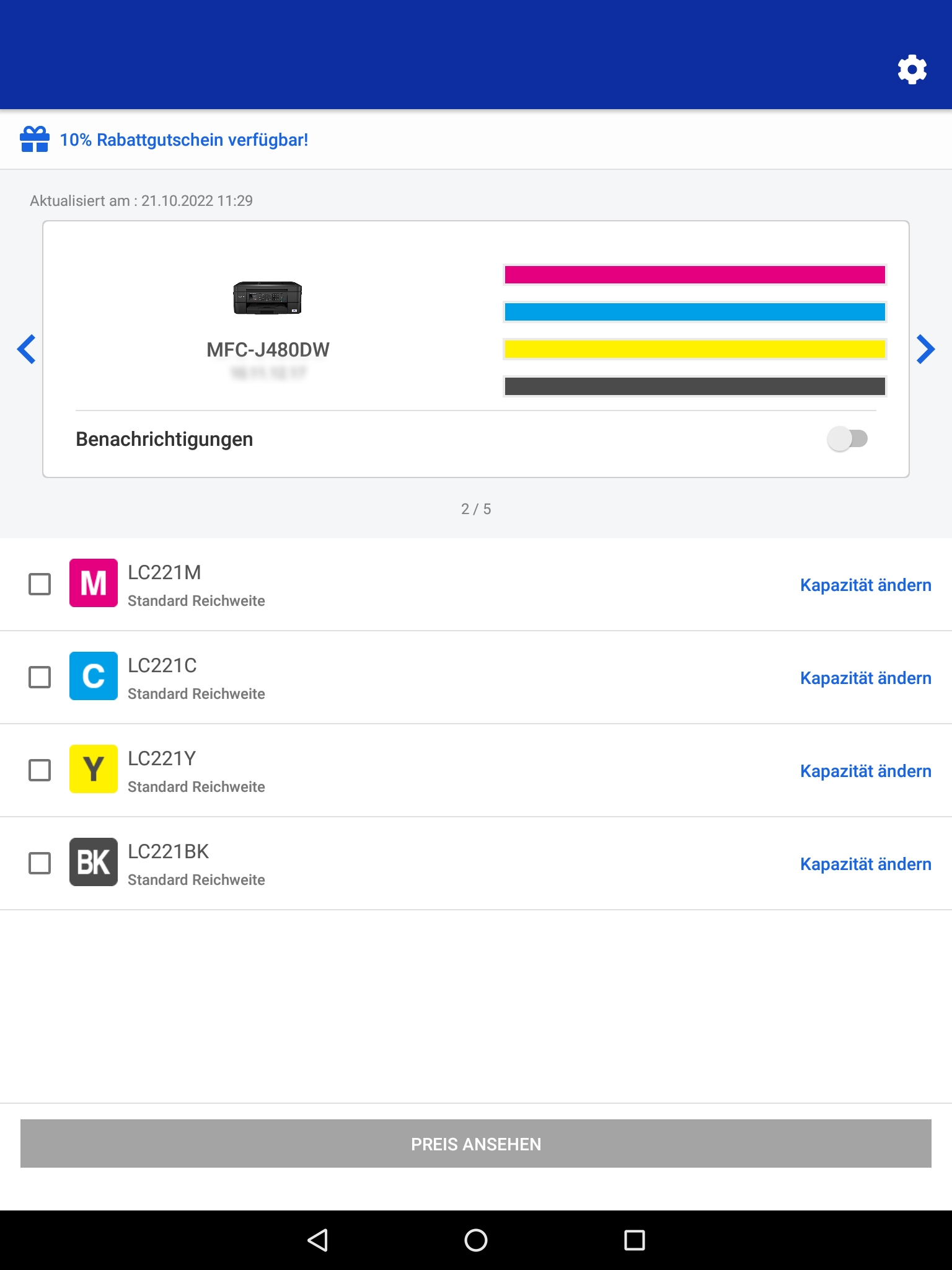952x1270 pixels.
Task: Select the LC221Y cartridge name
Action: [x=162, y=758]
